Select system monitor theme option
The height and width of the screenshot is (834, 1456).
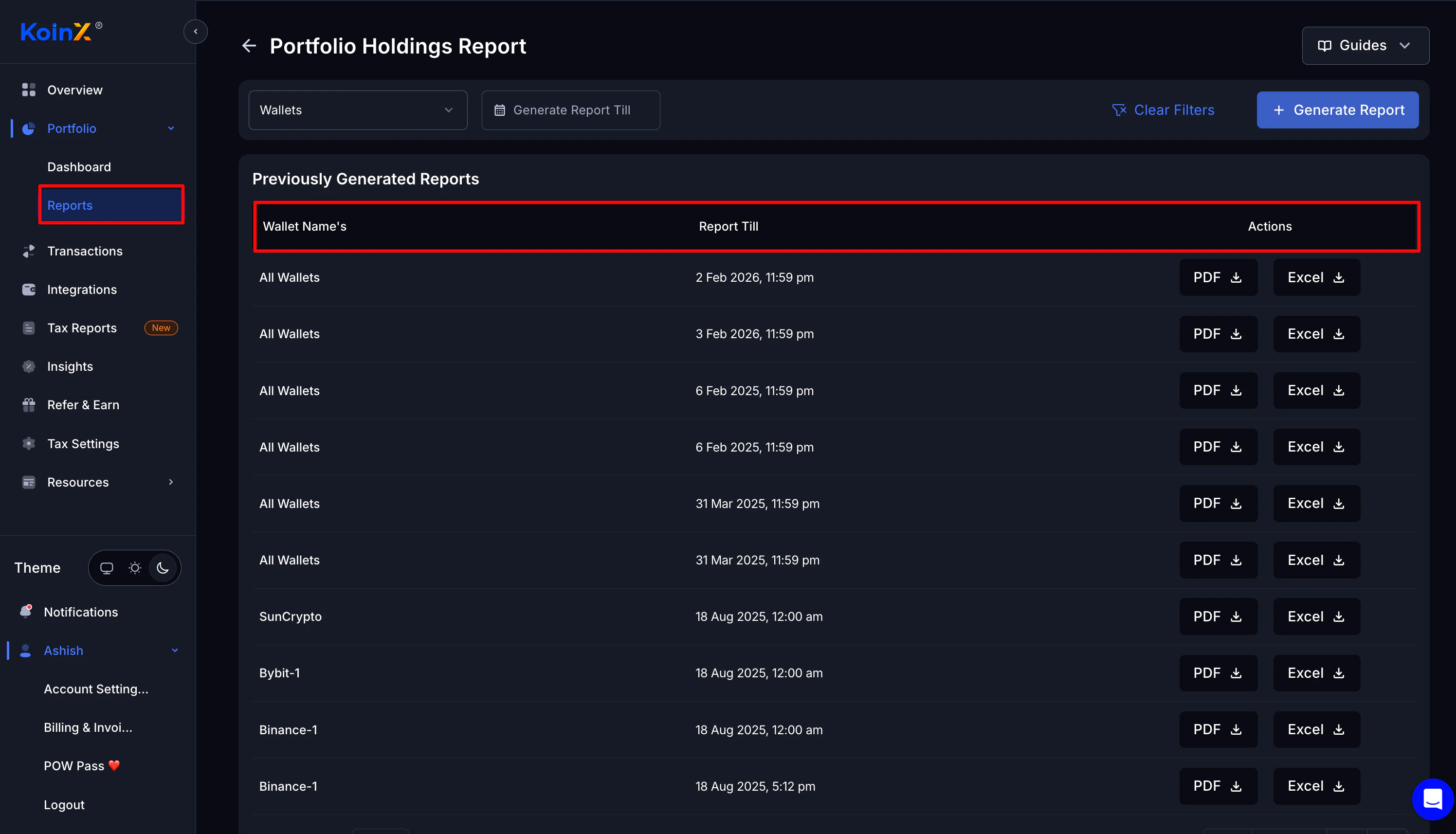[107, 568]
